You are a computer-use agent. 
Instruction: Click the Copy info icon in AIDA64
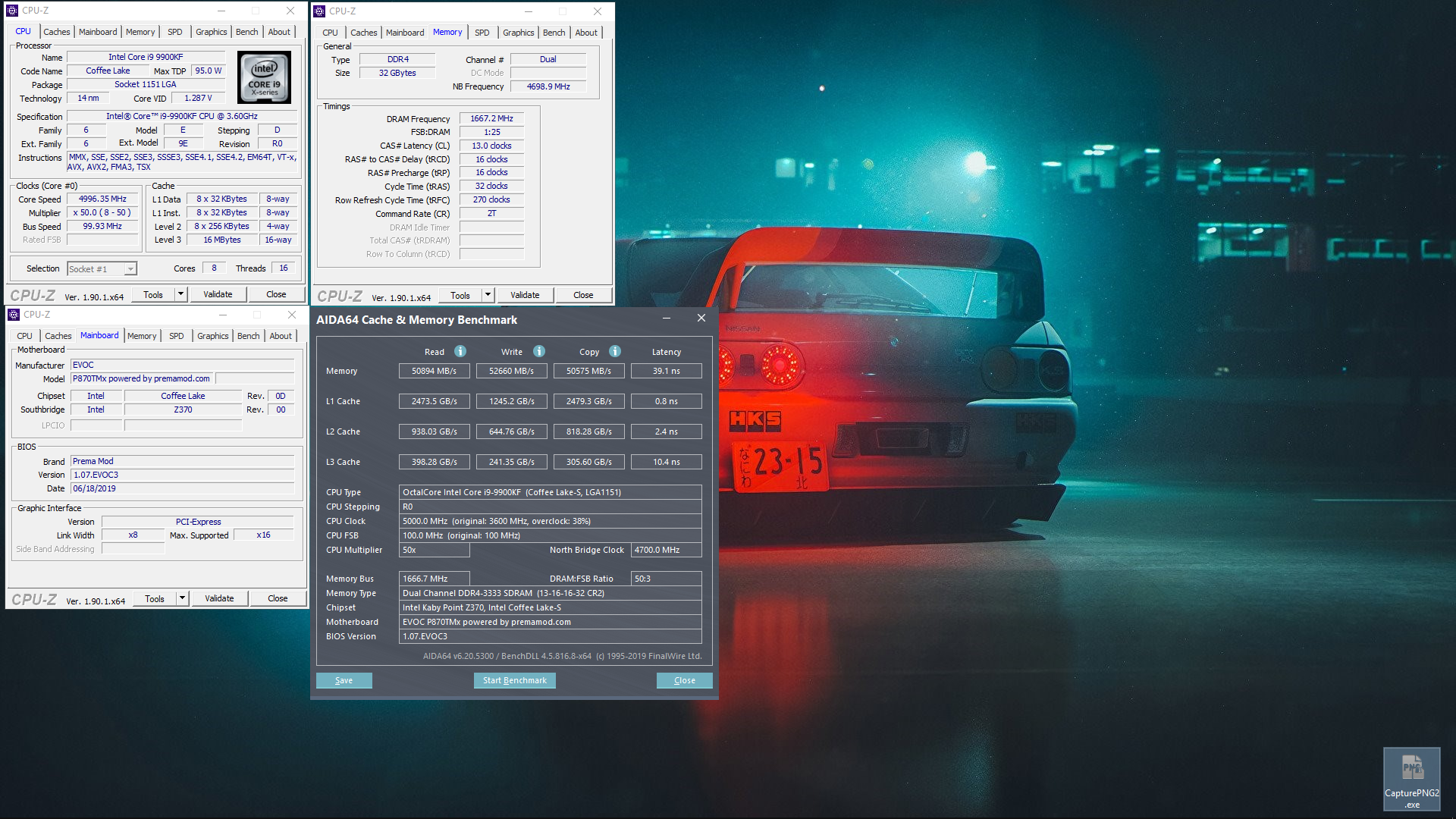615,351
